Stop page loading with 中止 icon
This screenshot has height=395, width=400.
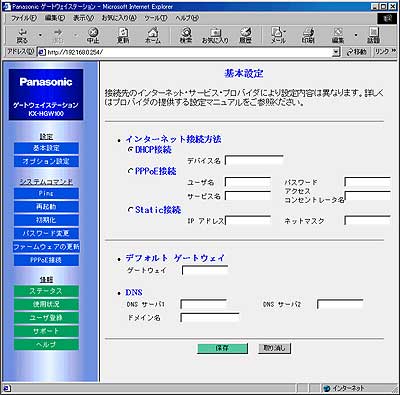[93, 35]
